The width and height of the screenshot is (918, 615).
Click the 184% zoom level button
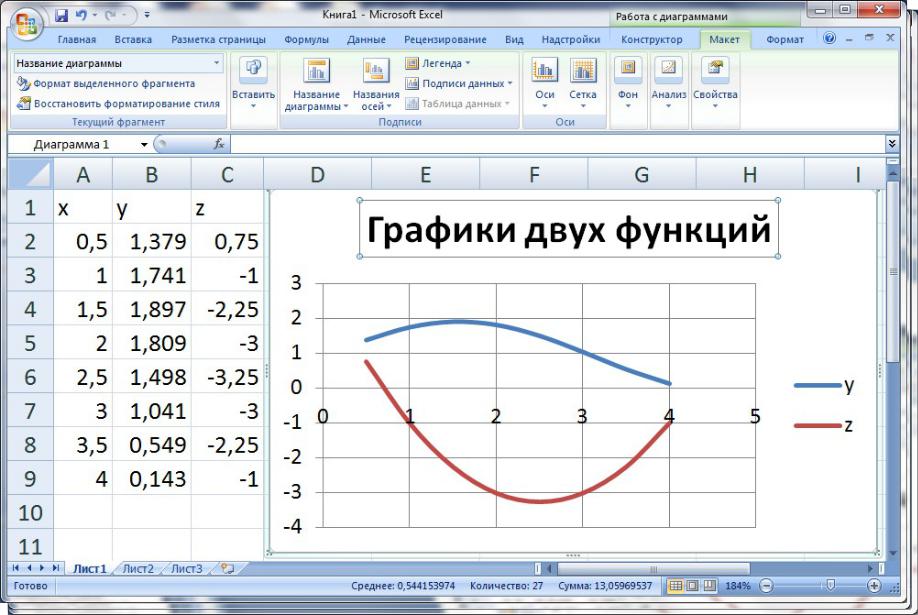[738, 586]
